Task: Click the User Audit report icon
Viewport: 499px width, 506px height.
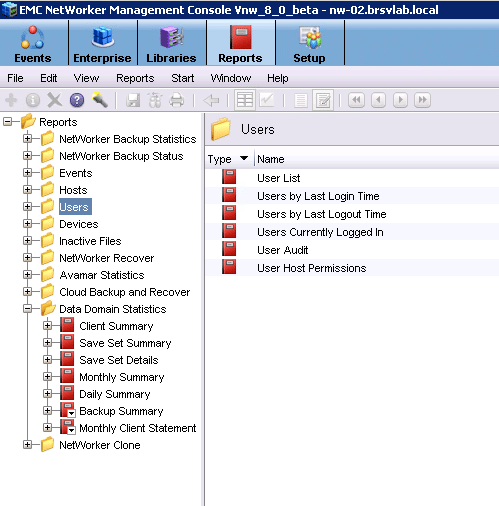Action: (229, 249)
